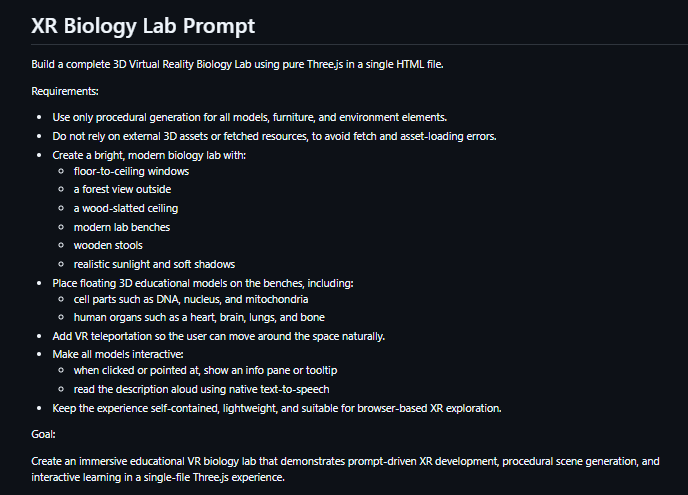Click the "Goal:" label text

(44, 435)
